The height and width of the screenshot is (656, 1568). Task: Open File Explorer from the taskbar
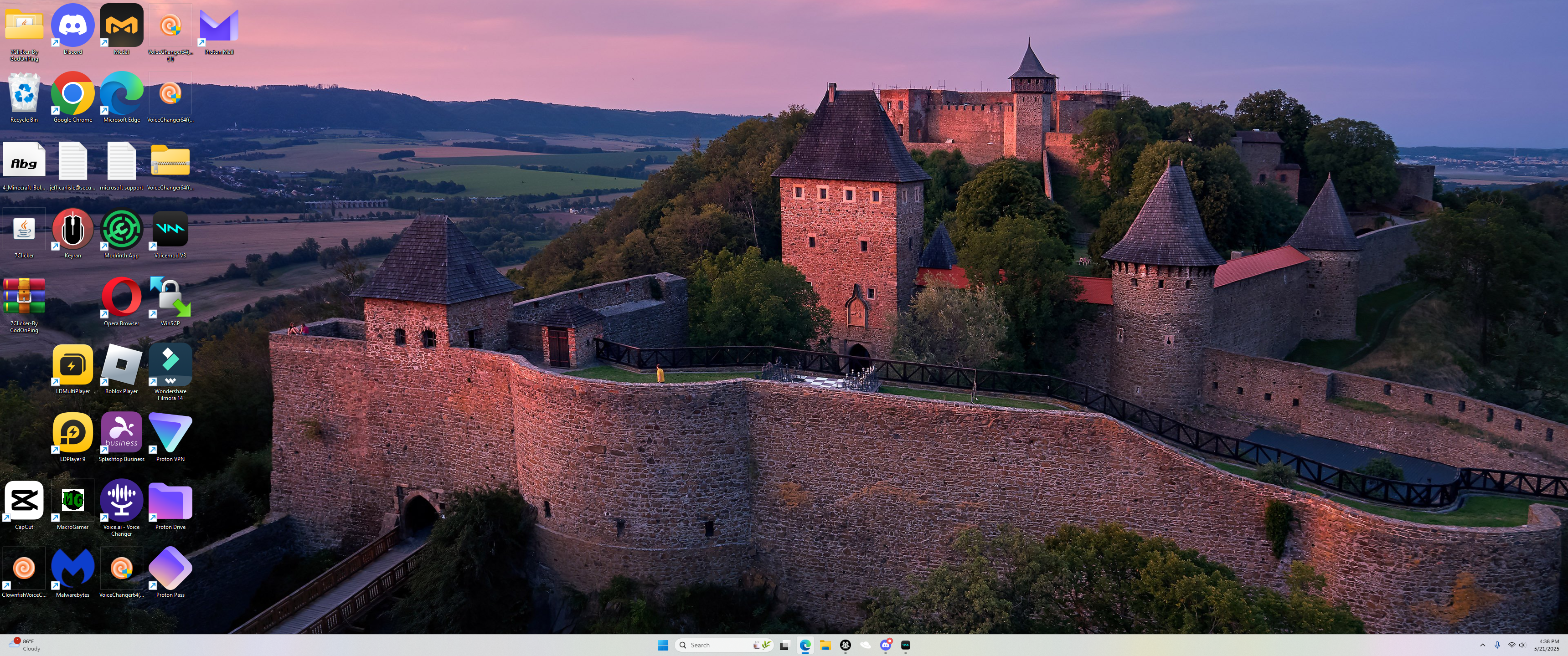pyautogui.click(x=825, y=645)
